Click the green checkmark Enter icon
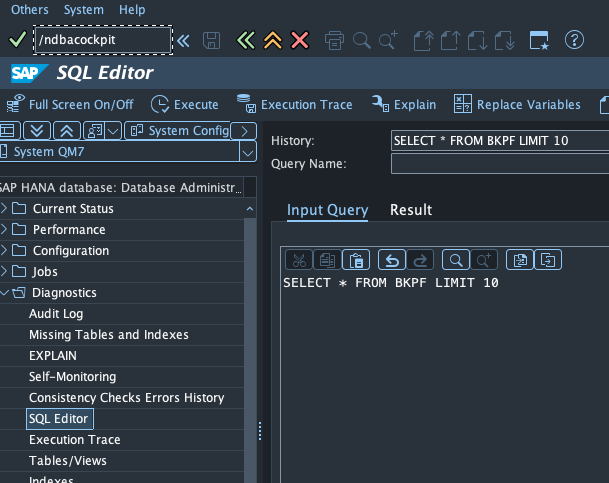This screenshot has width=609, height=483. click(x=17, y=39)
